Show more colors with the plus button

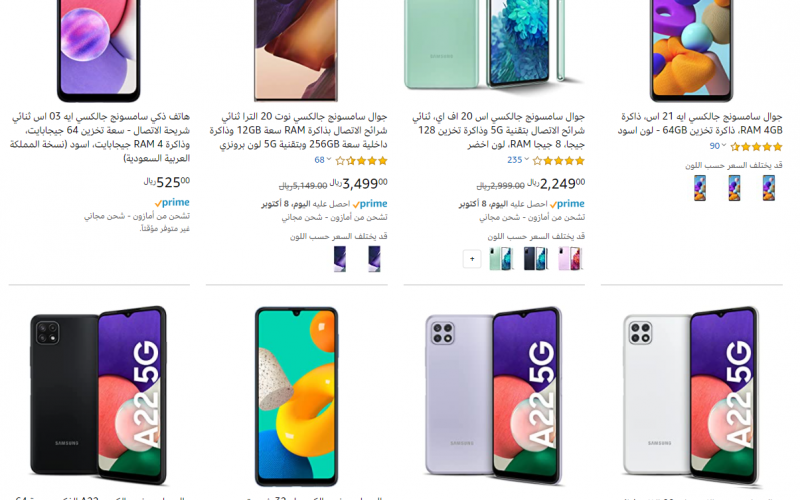(x=472, y=259)
